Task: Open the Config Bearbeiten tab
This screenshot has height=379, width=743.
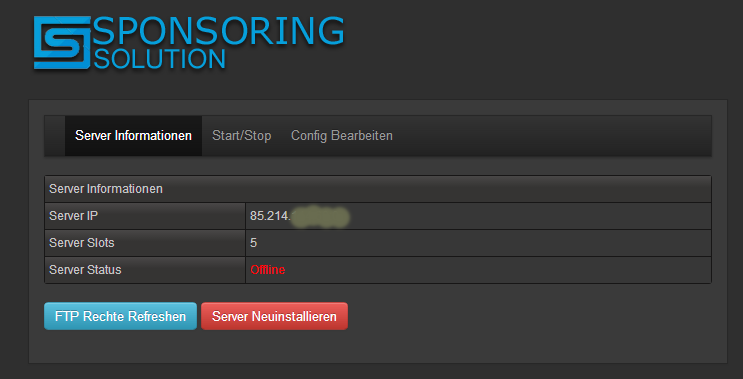Action: pos(342,136)
